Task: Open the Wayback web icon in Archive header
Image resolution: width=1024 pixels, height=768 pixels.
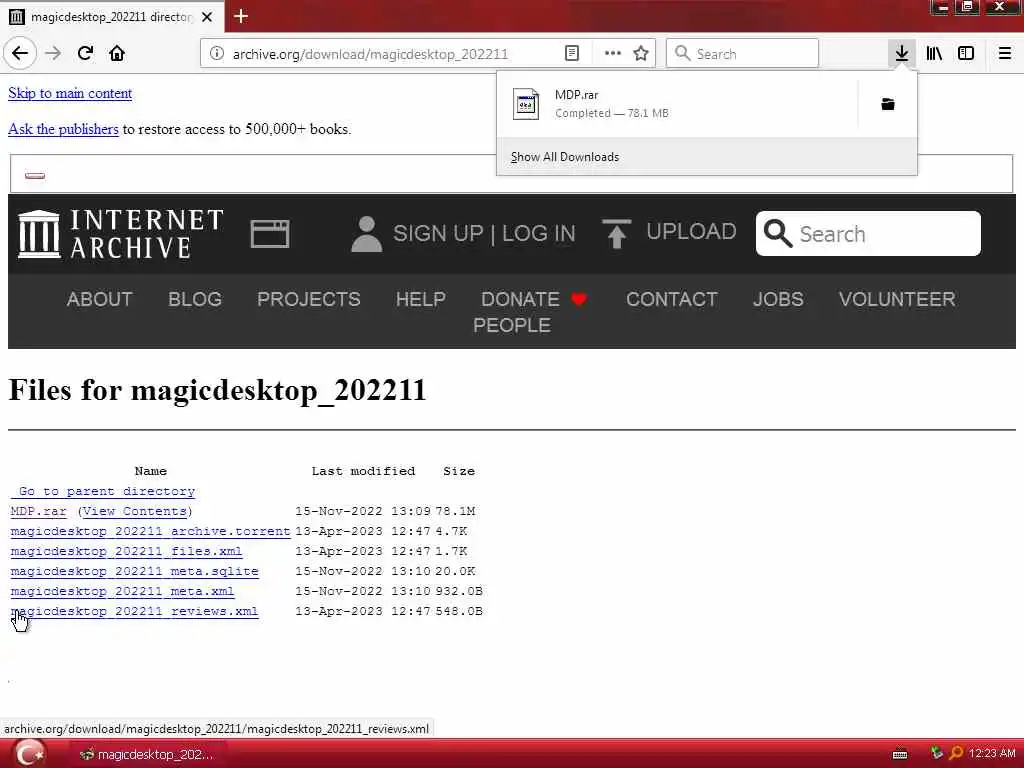Action: click(x=270, y=234)
